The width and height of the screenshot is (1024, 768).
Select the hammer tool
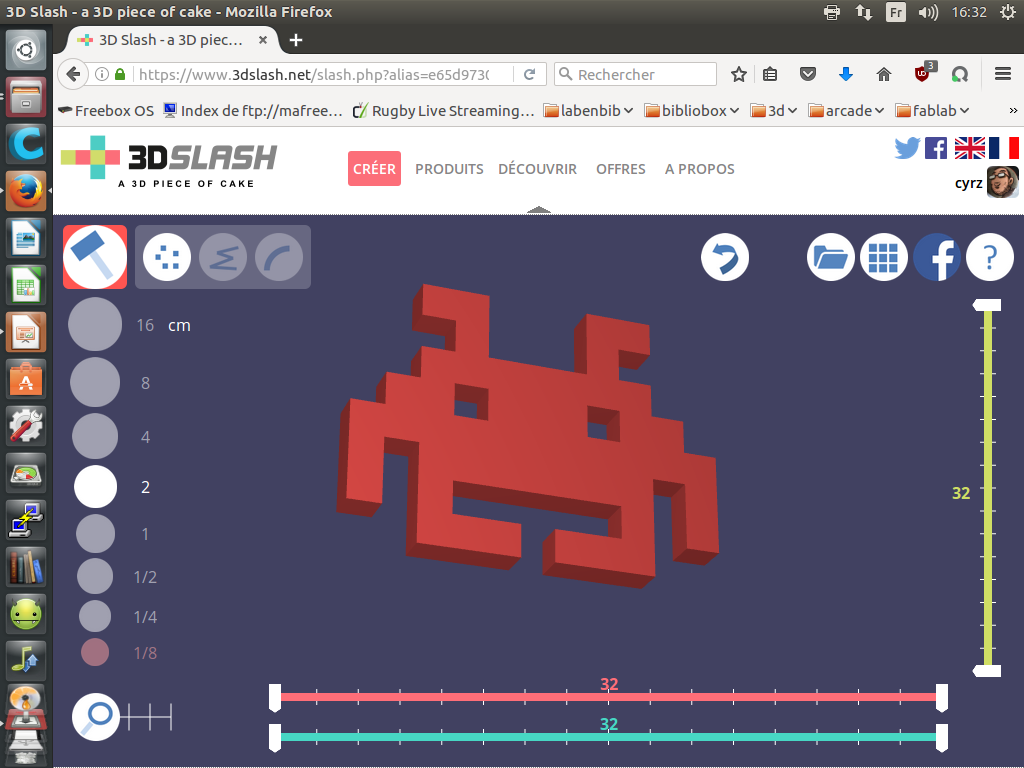tap(95, 257)
